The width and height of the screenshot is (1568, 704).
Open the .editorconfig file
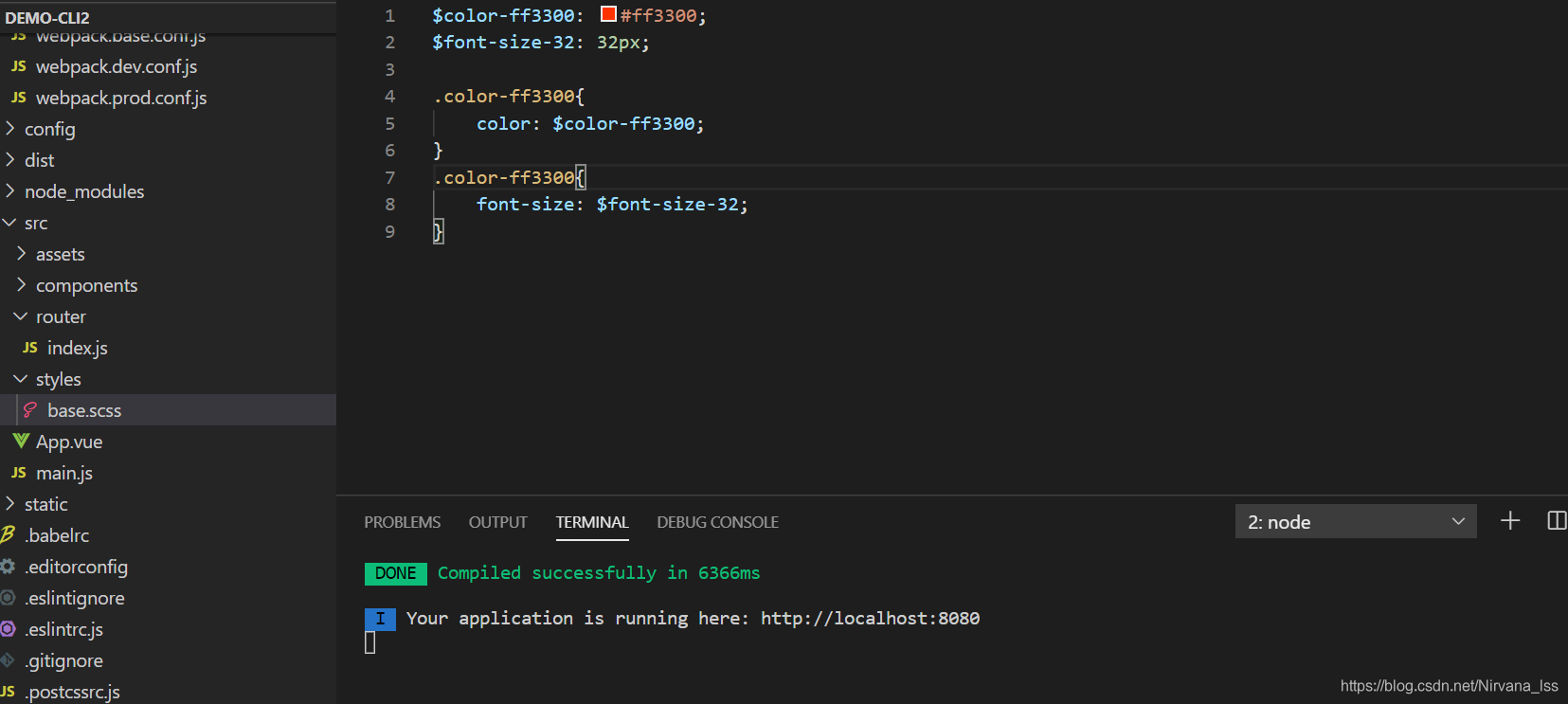coord(76,567)
